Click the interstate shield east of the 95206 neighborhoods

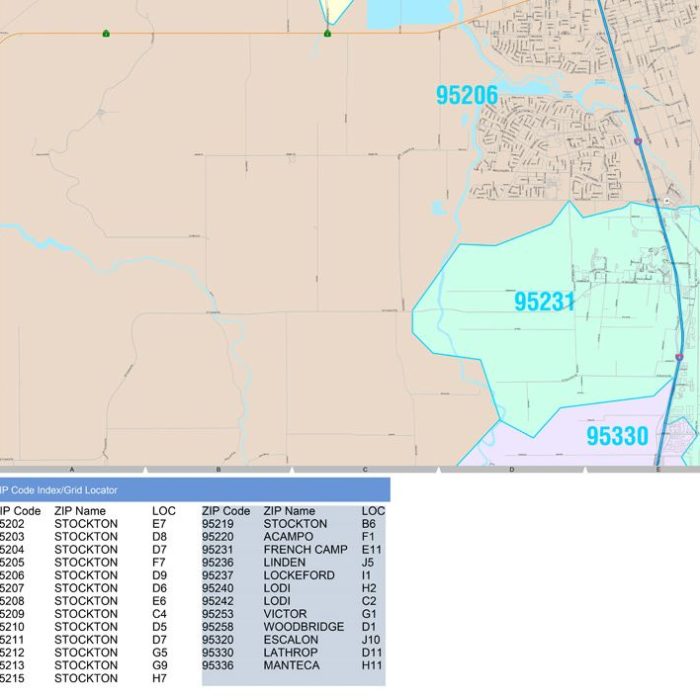click(x=638, y=142)
